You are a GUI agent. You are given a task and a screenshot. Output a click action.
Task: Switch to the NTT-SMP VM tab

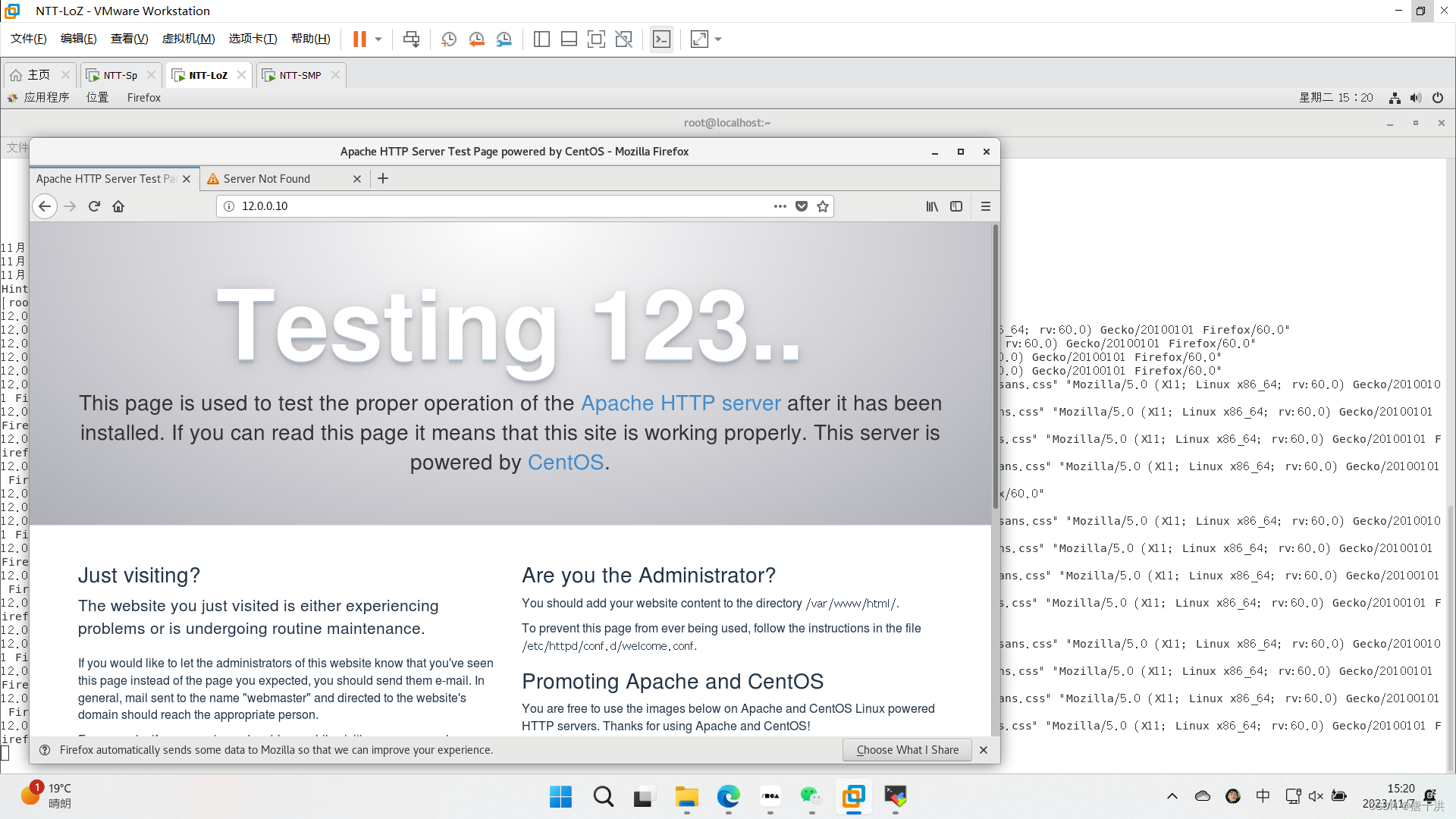(300, 75)
